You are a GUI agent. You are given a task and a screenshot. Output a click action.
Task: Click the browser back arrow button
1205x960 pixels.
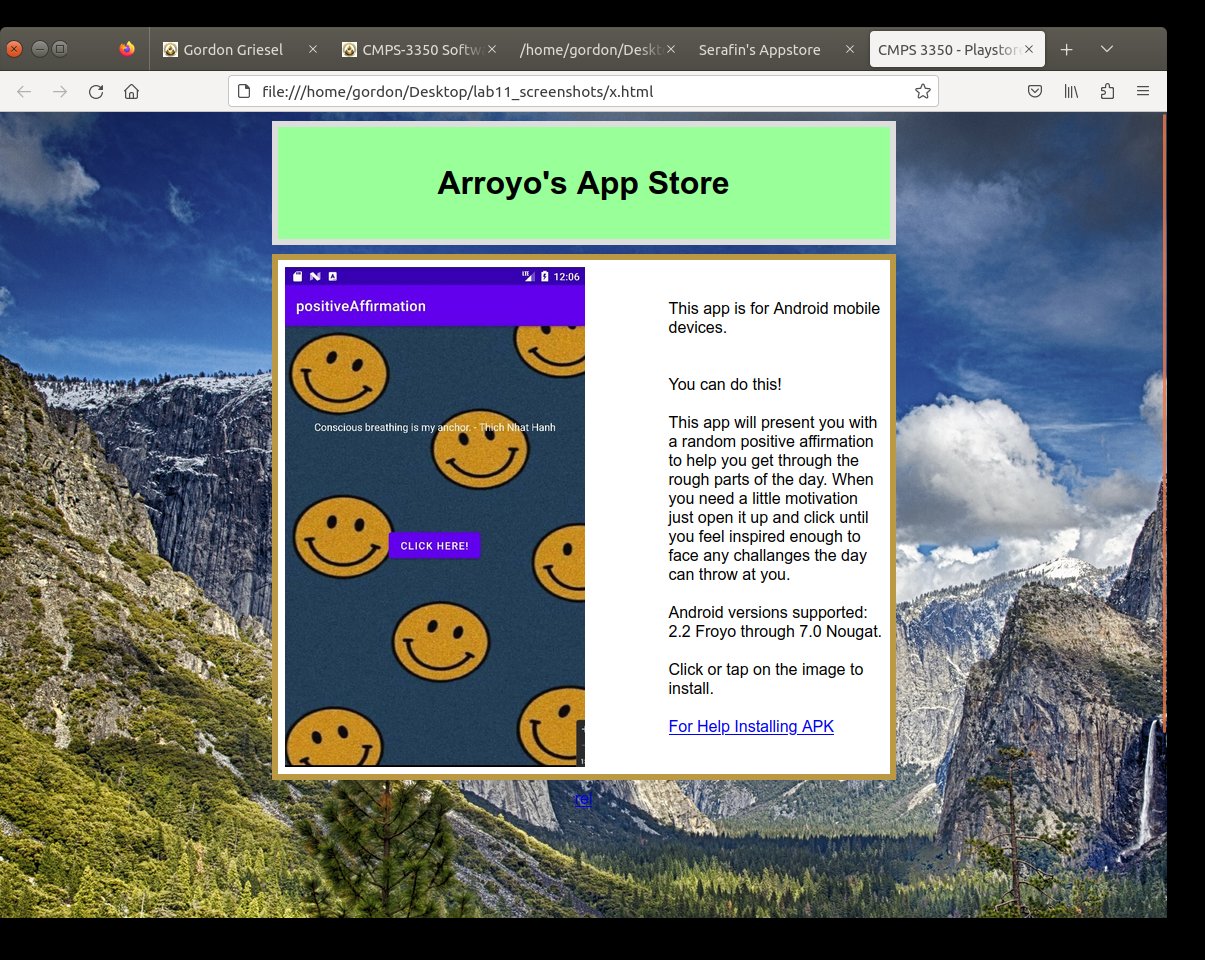[x=24, y=92]
